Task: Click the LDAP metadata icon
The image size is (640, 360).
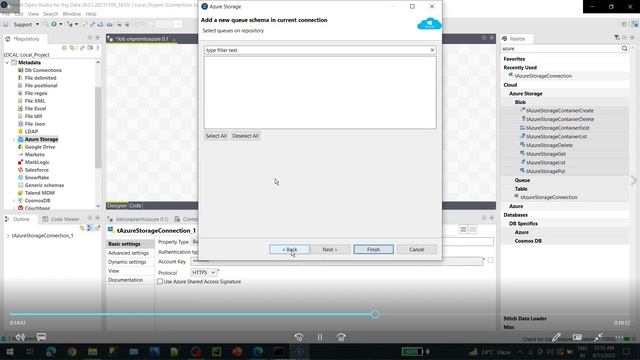Action: point(20,131)
